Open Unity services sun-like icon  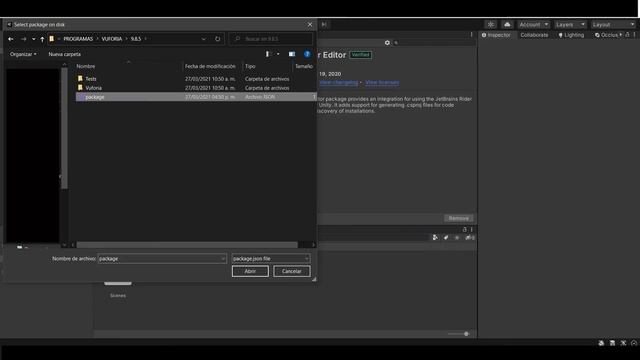491,24
